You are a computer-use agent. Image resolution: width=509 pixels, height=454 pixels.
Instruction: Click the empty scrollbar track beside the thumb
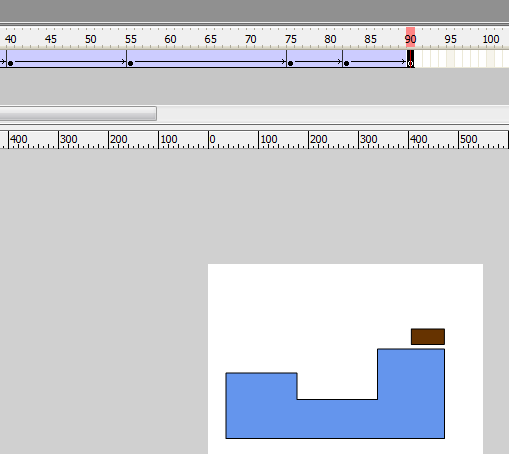(x=333, y=114)
